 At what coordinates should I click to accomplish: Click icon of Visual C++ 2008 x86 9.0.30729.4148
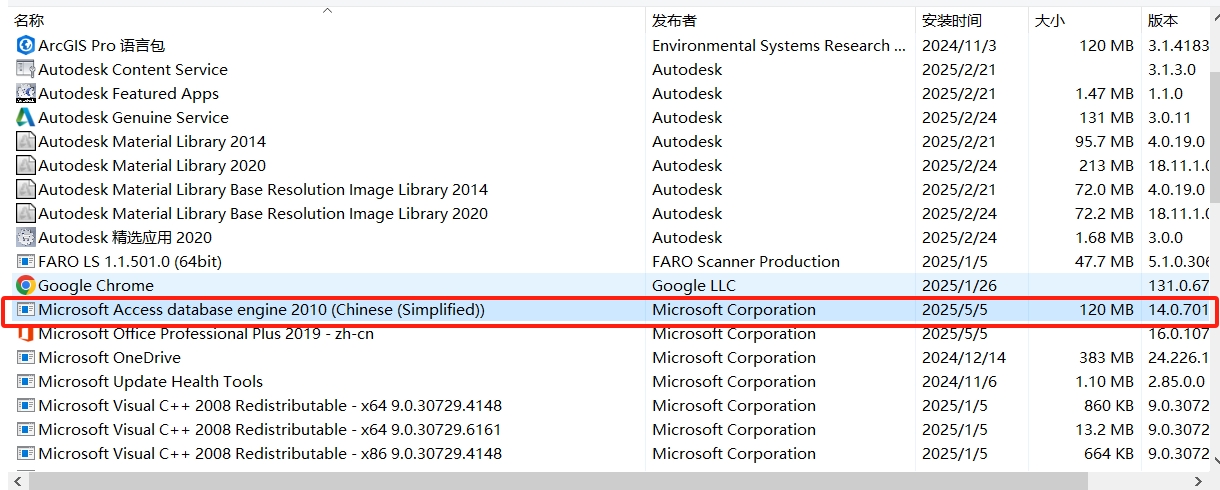[26, 453]
